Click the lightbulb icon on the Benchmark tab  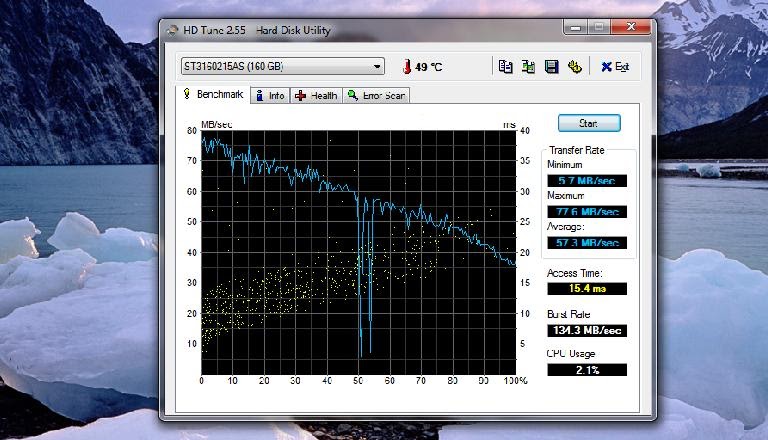pos(187,93)
